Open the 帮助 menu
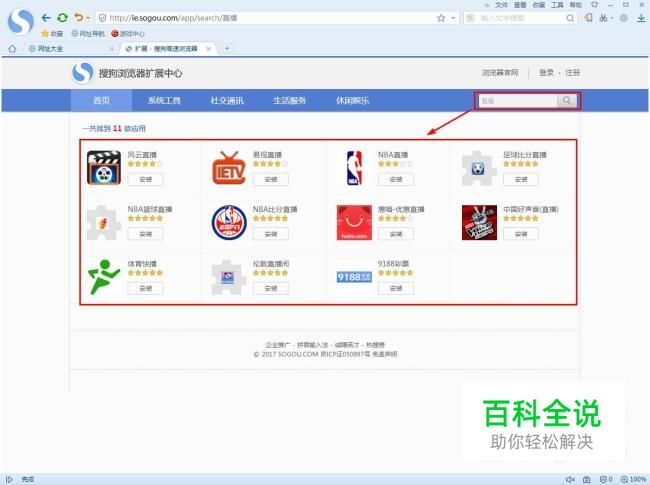 pyautogui.click(x=575, y=5)
